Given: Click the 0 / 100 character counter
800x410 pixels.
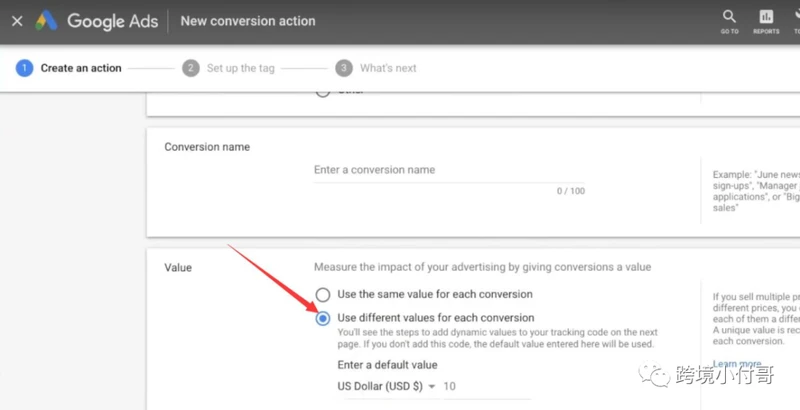Looking at the screenshot, I should 571,191.
